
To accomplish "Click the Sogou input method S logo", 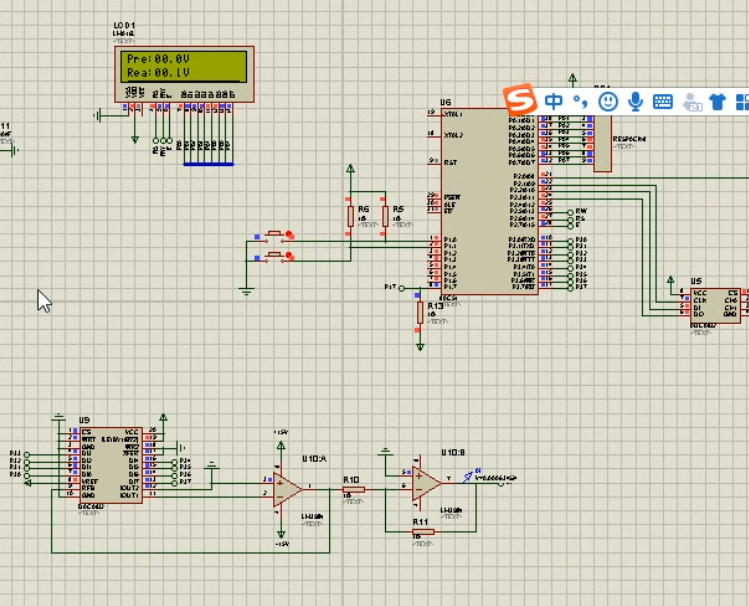I will pos(519,99).
